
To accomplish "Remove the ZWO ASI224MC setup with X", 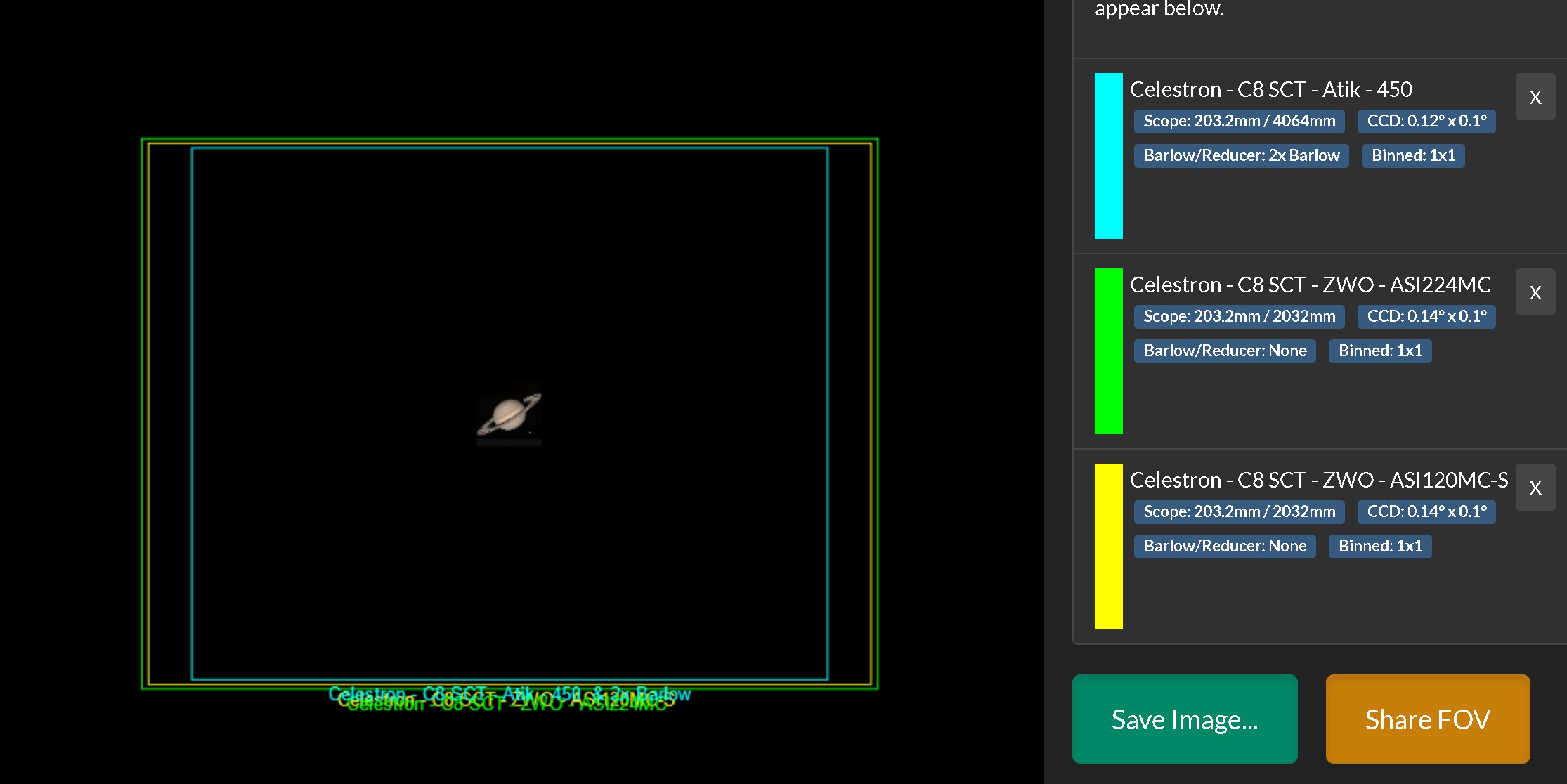I will click(x=1535, y=292).
